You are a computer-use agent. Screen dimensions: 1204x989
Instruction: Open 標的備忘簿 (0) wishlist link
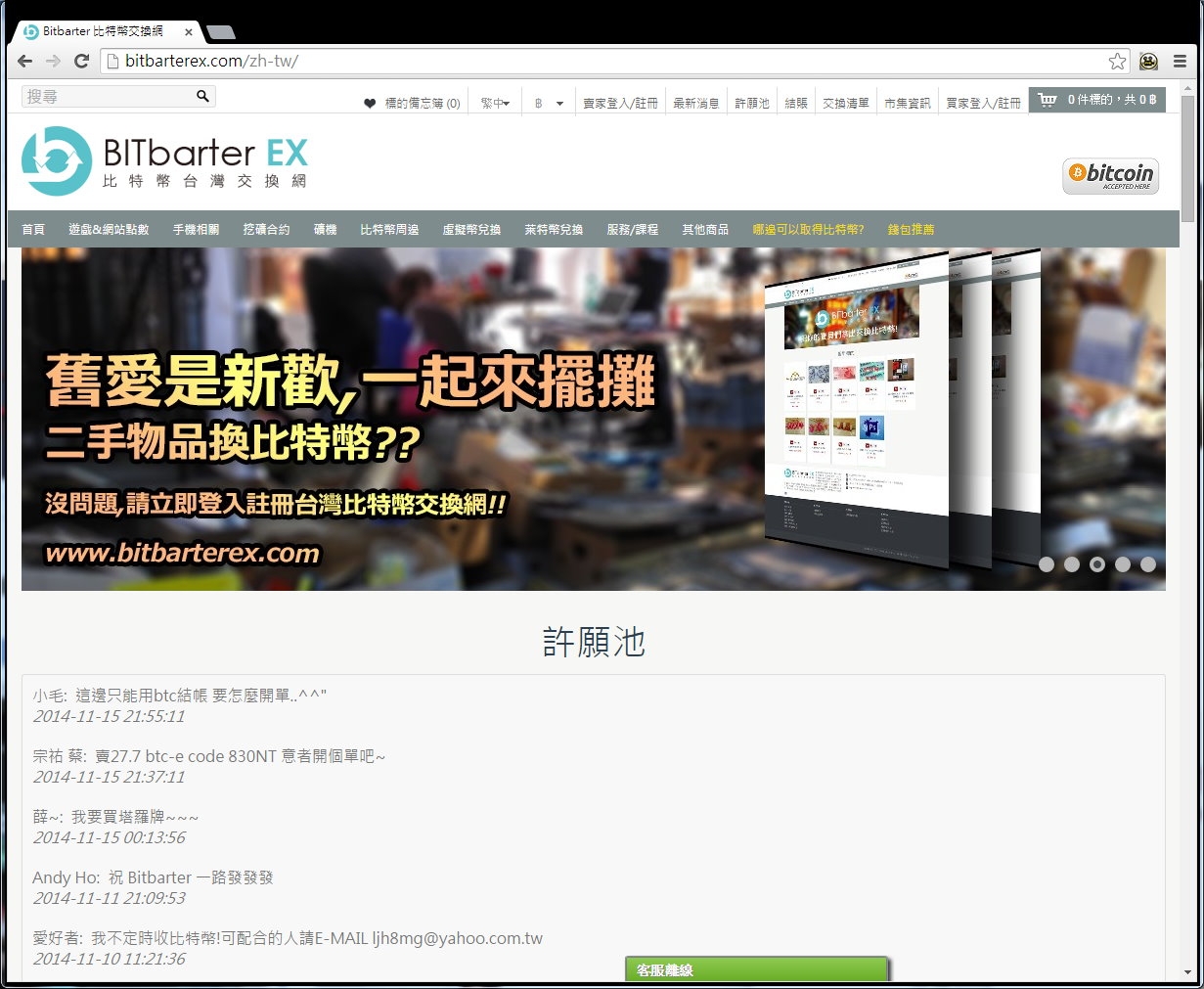pos(423,103)
